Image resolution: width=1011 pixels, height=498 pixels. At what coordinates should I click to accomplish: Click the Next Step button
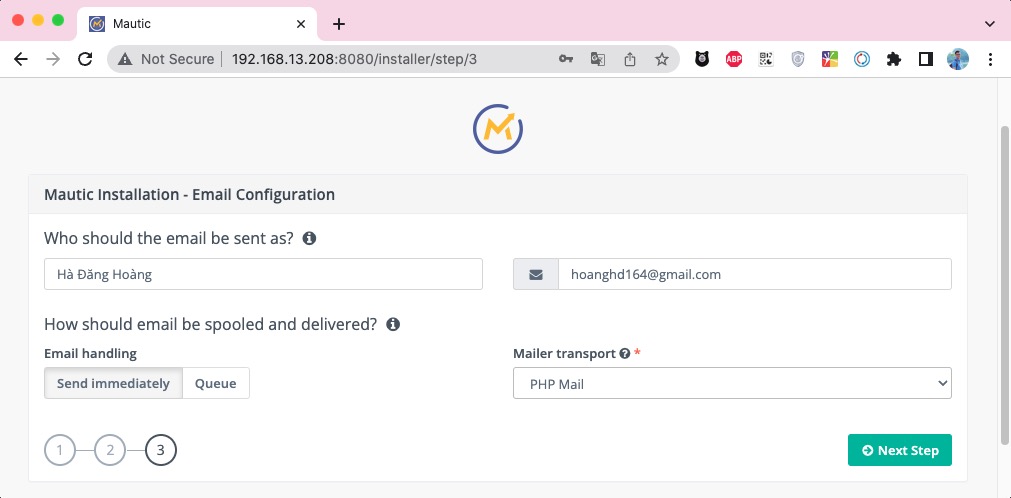899,450
